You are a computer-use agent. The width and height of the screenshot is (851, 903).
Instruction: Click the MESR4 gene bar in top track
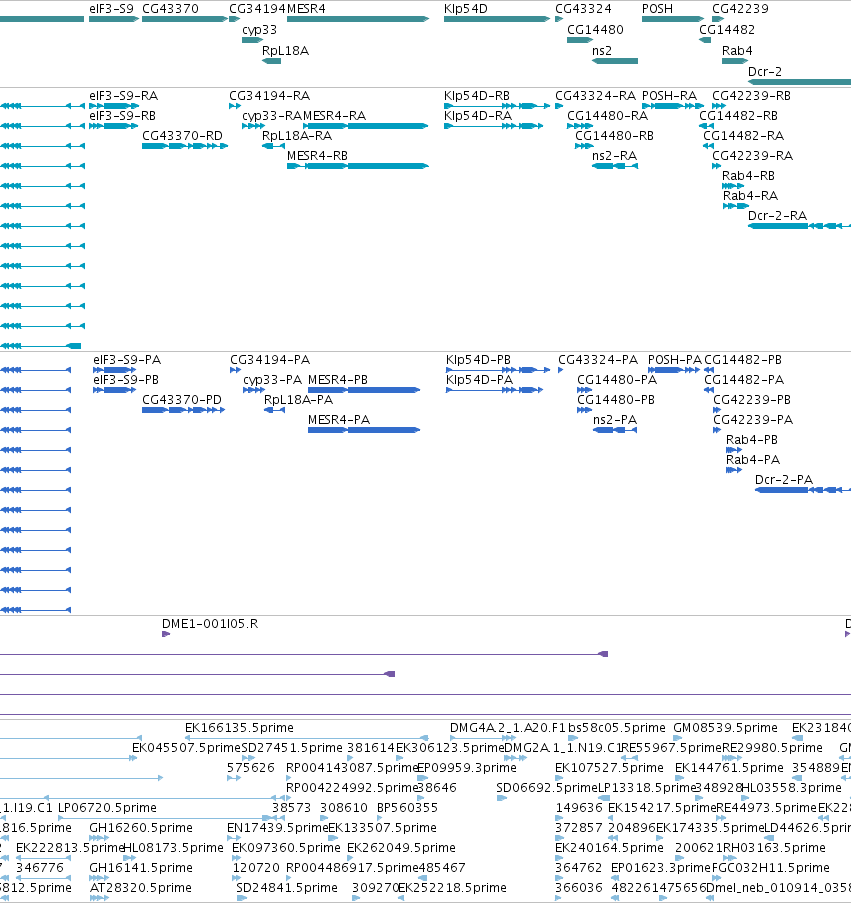coord(358,19)
